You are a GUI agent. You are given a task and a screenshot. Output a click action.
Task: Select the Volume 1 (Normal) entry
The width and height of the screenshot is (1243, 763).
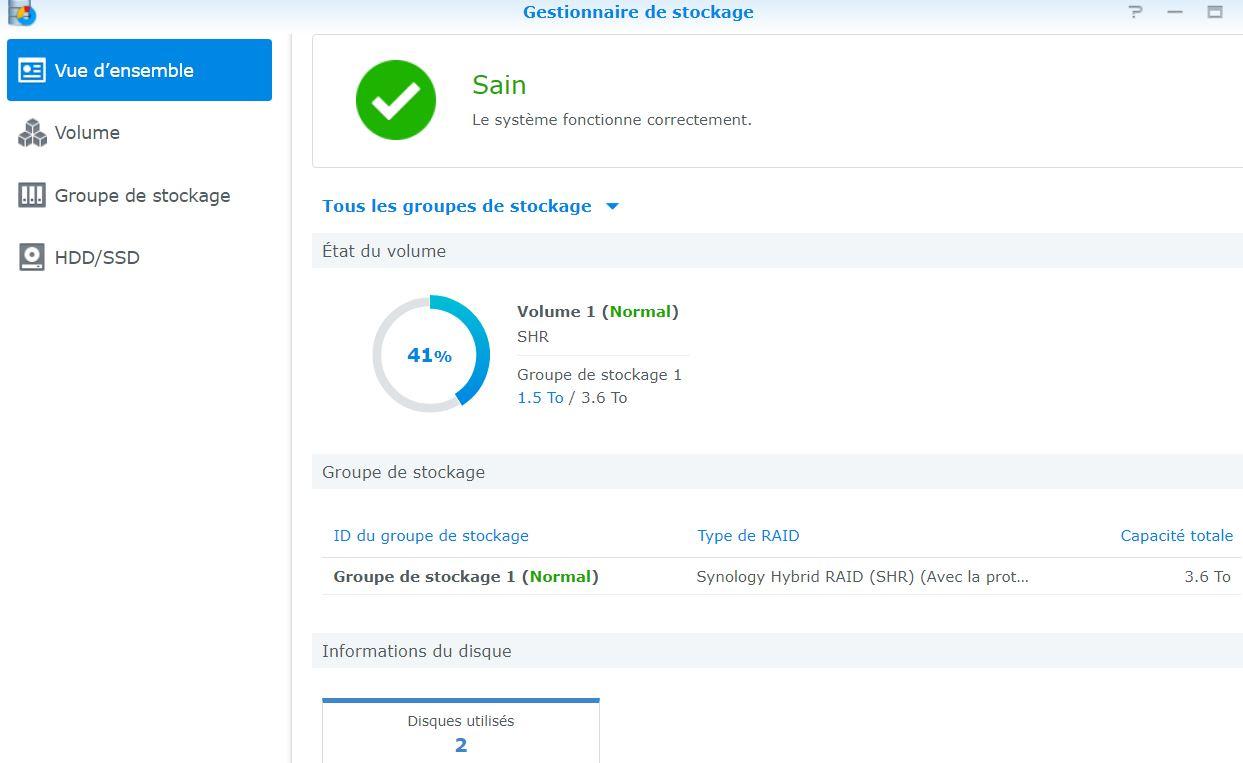pyautogui.click(x=598, y=311)
